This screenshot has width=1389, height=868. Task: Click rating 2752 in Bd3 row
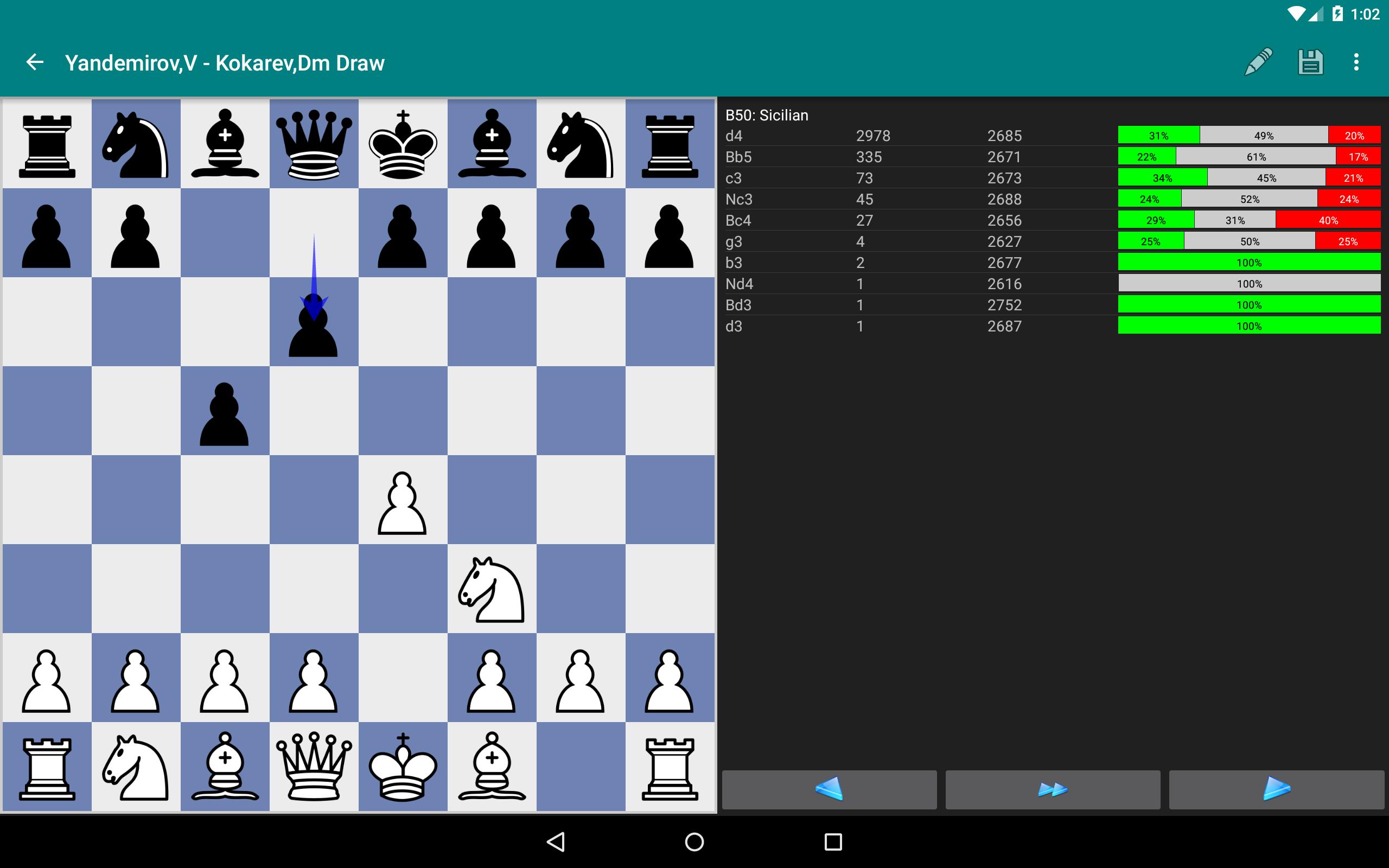1004,305
